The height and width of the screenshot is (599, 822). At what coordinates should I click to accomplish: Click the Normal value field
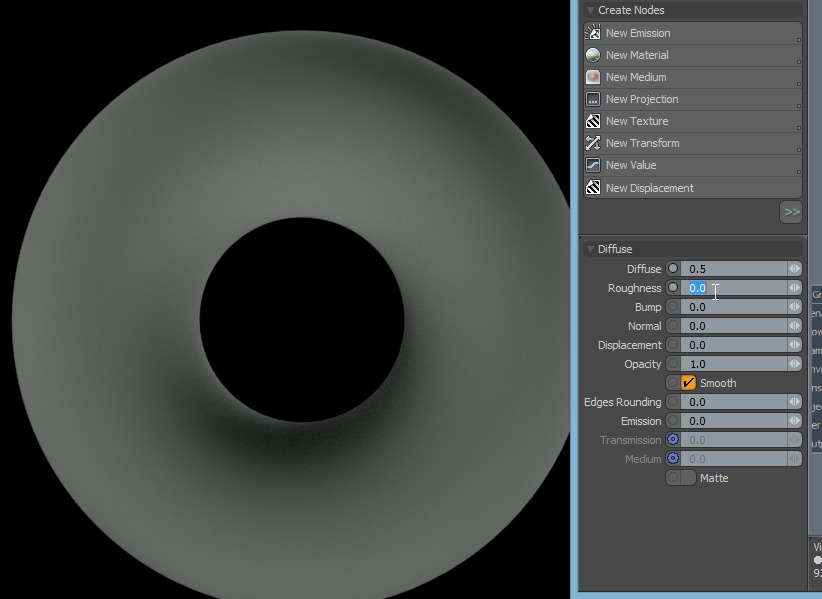coord(734,325)
